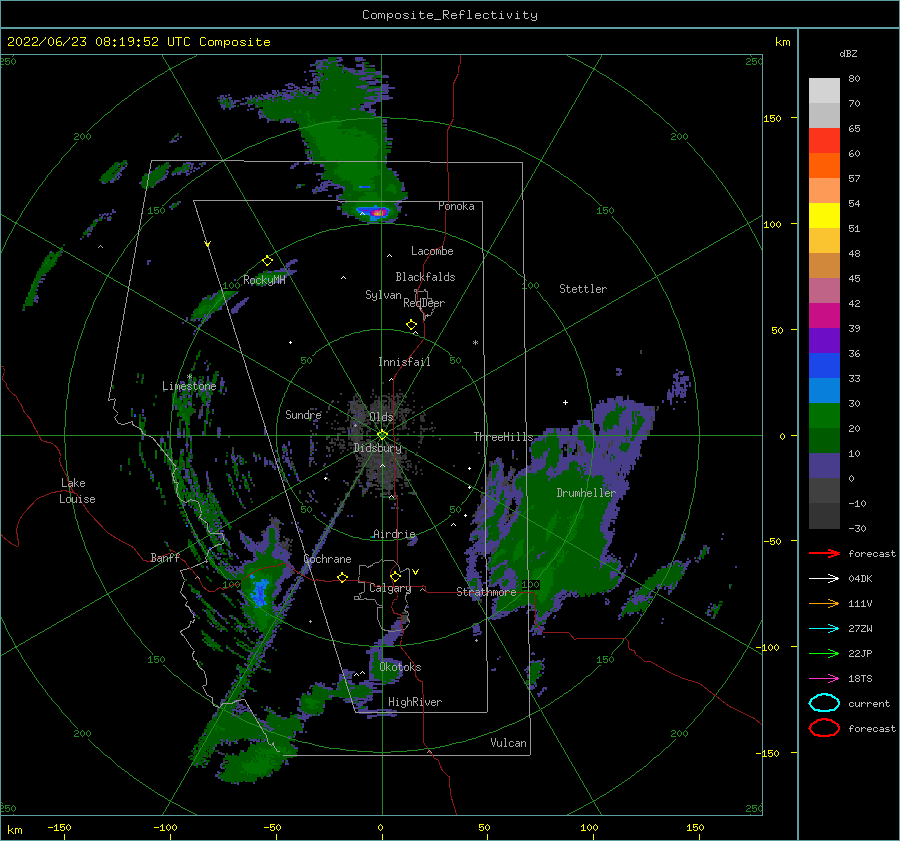Click the Didsbury city label
The height and width of the screenshot is (841, 900).
coord(378,448)
